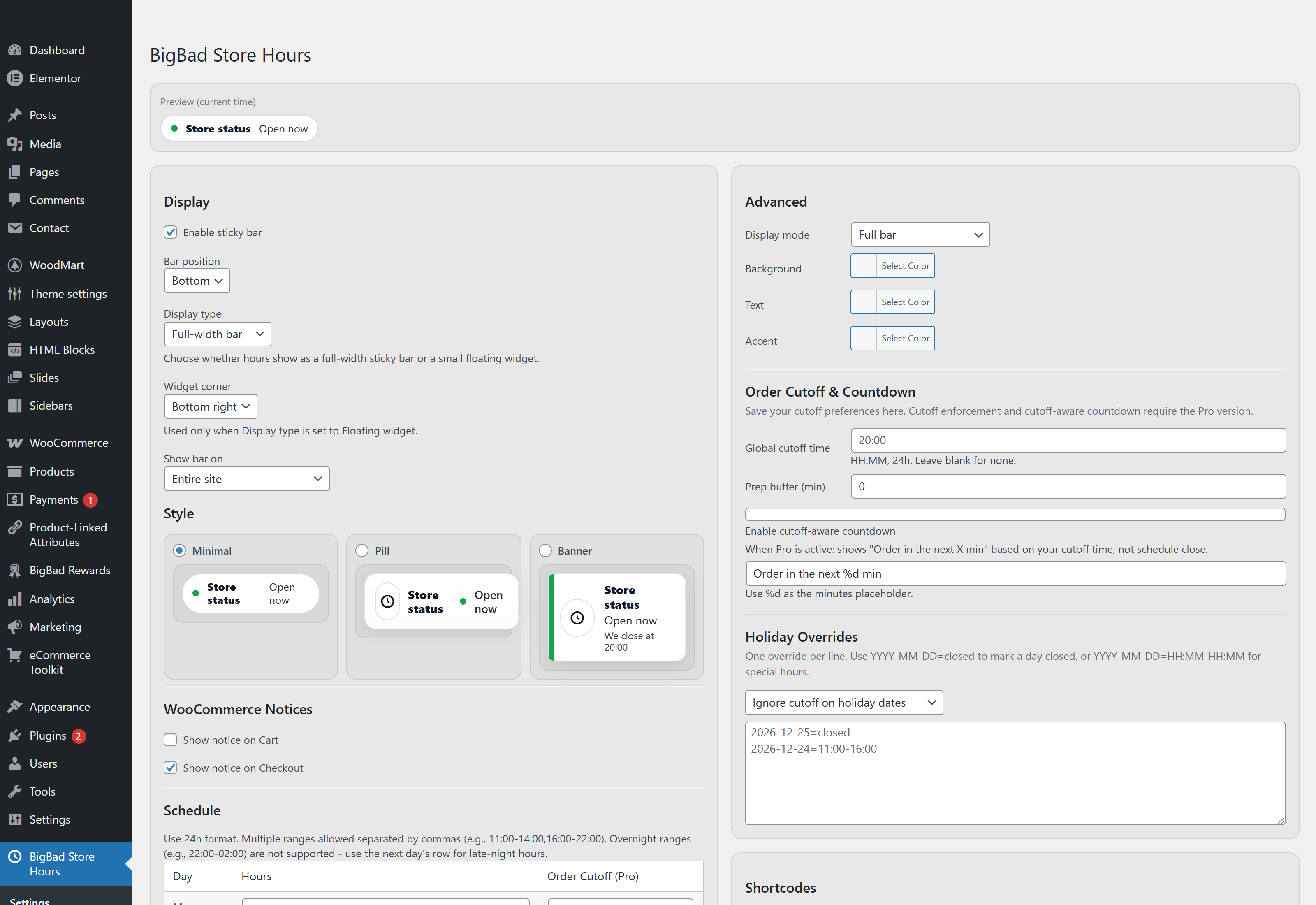Uncheck the Enable sticky bar checkbox

171,232
